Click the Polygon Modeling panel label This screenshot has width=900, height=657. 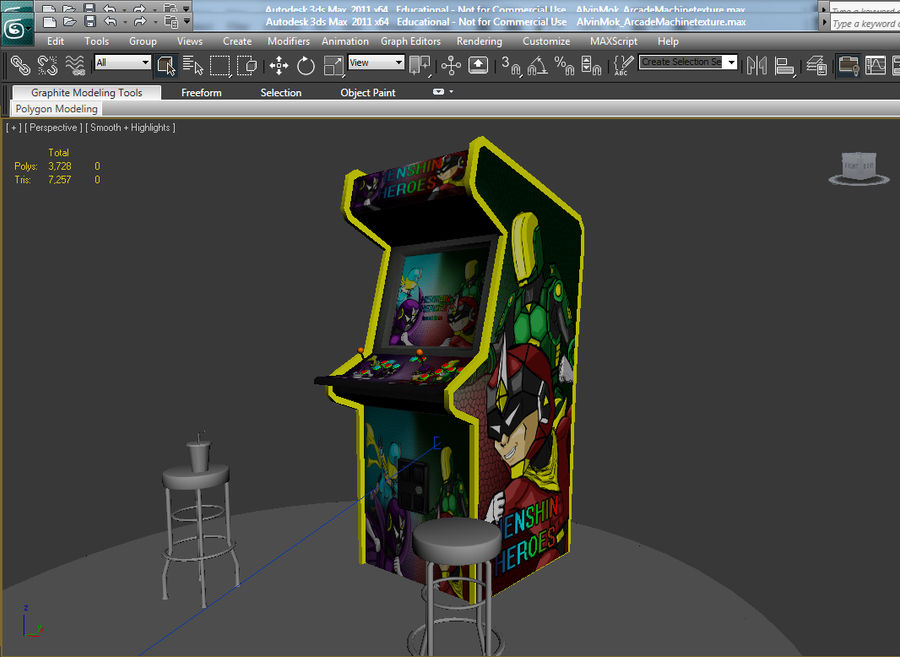(55, 108)
